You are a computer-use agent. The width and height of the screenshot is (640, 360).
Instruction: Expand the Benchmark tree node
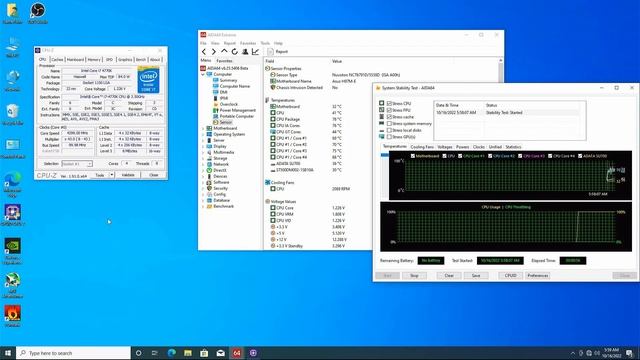(203, 206)
